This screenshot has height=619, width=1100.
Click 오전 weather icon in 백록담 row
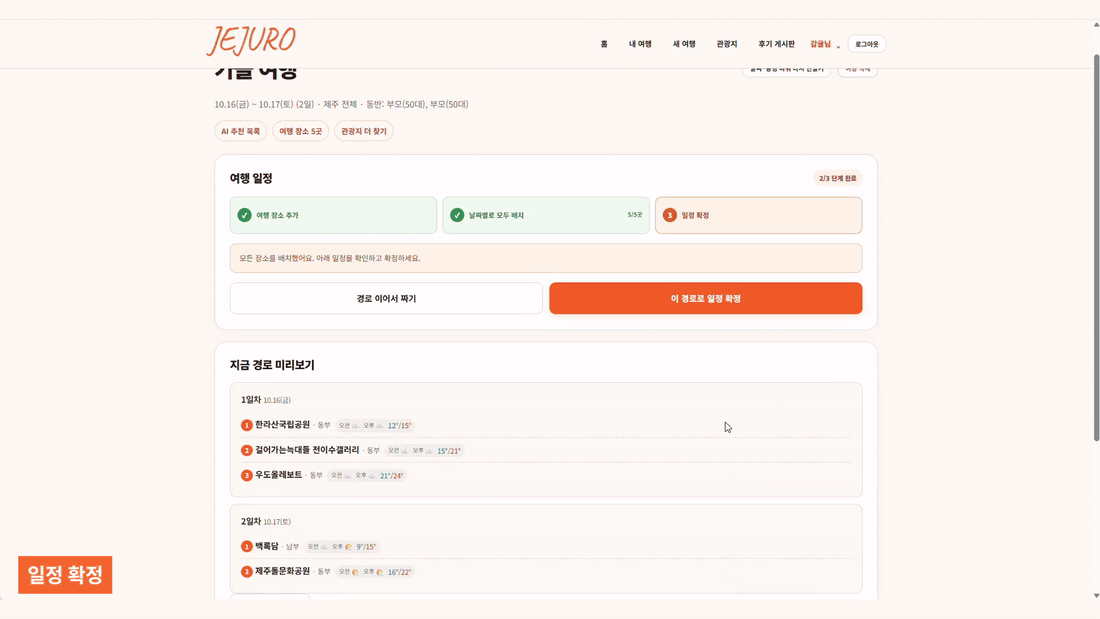click(324, 547)
